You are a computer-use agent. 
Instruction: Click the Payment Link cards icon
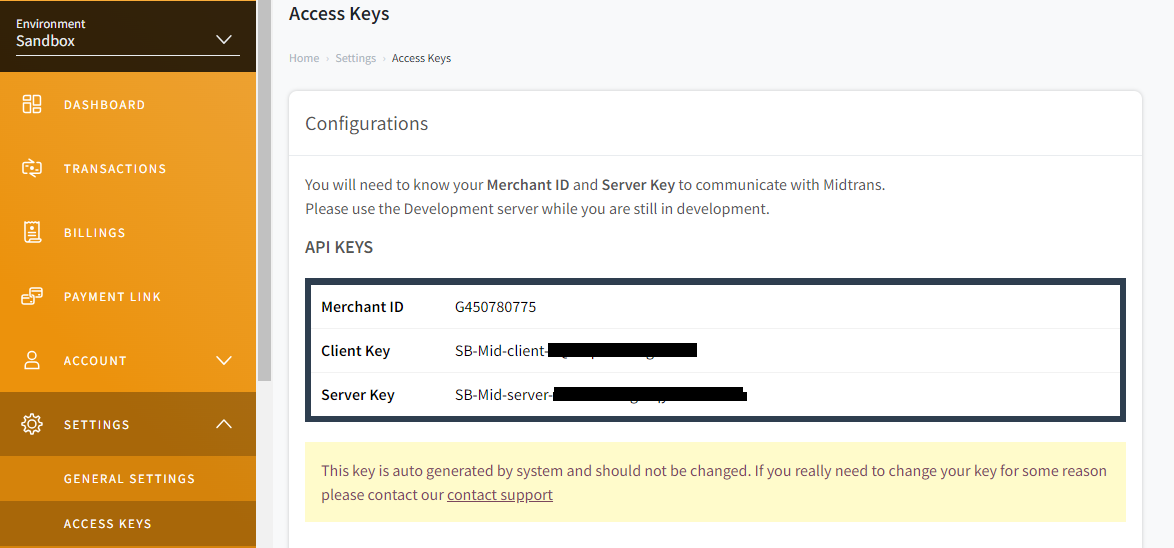[x=31, y=296]
